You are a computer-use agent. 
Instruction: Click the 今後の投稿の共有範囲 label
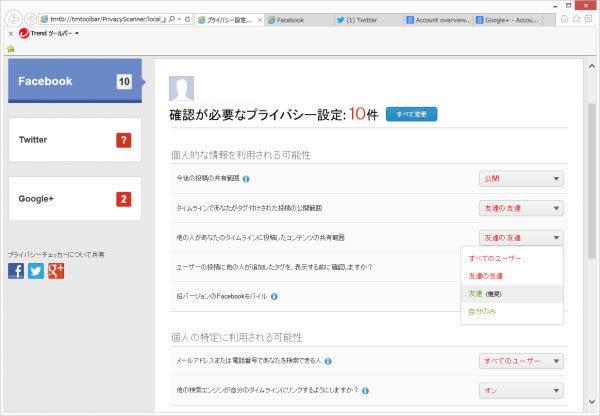[208, 178]
